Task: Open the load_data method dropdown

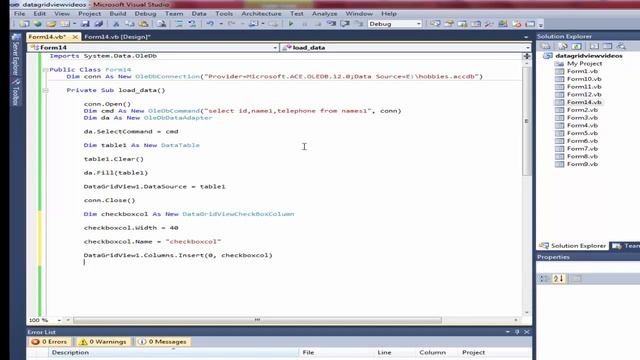Action: (x=527, y=48)
